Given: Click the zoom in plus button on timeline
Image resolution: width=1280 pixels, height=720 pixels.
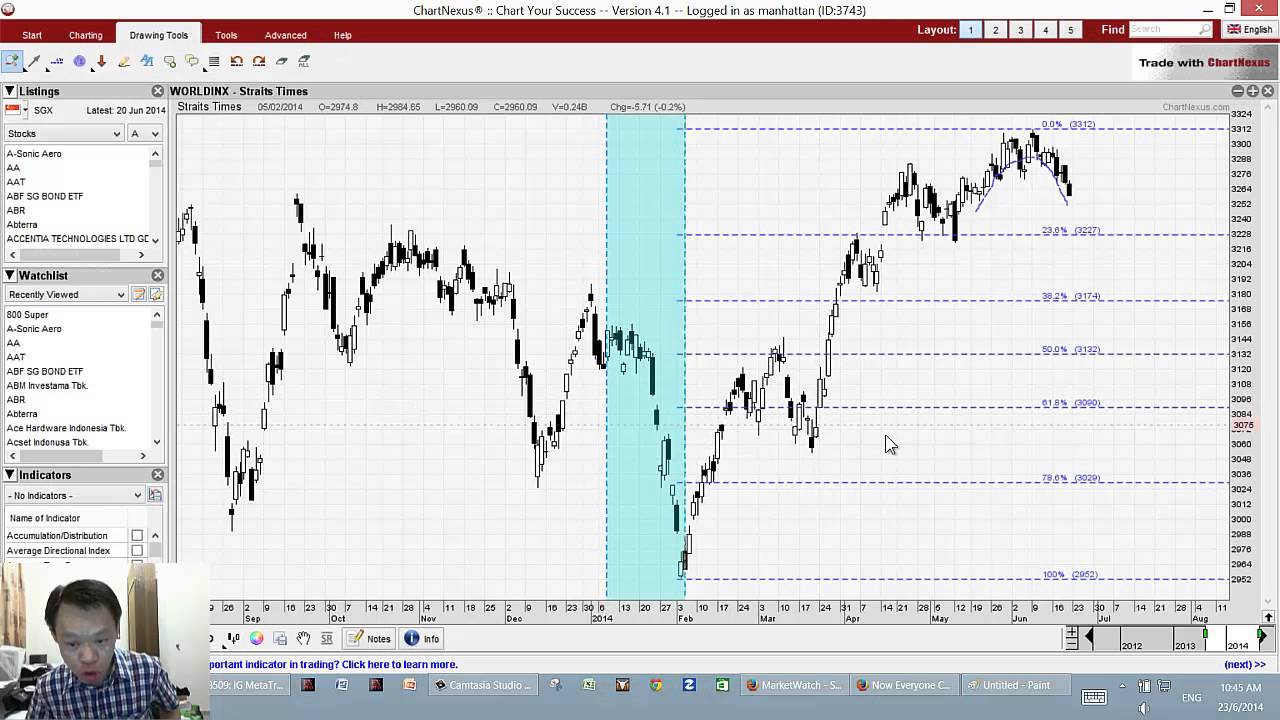Looking at the screenshot, I should (1071, 632).
